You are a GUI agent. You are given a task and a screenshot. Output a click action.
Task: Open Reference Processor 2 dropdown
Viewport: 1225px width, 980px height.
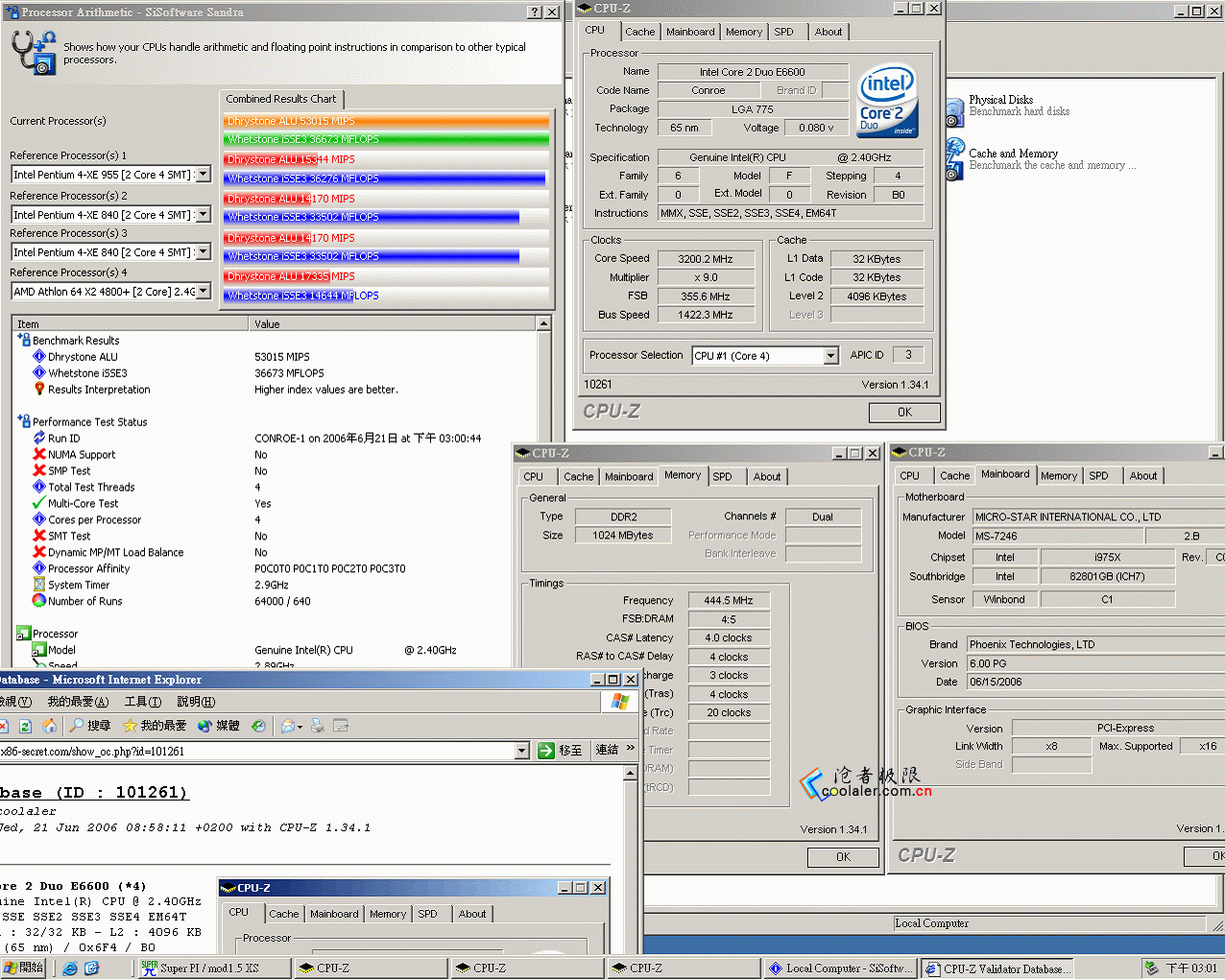(204, 215)
